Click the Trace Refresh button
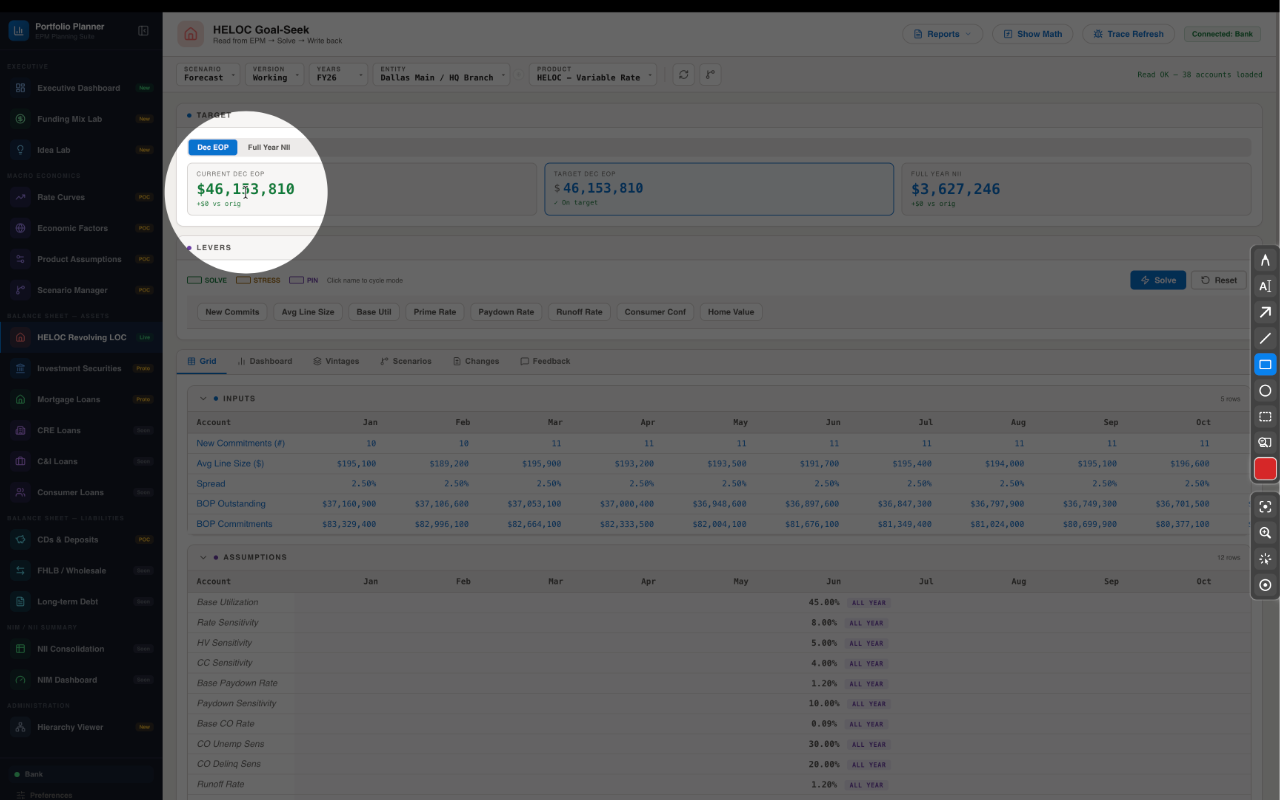 click(x=1129, y=34)
